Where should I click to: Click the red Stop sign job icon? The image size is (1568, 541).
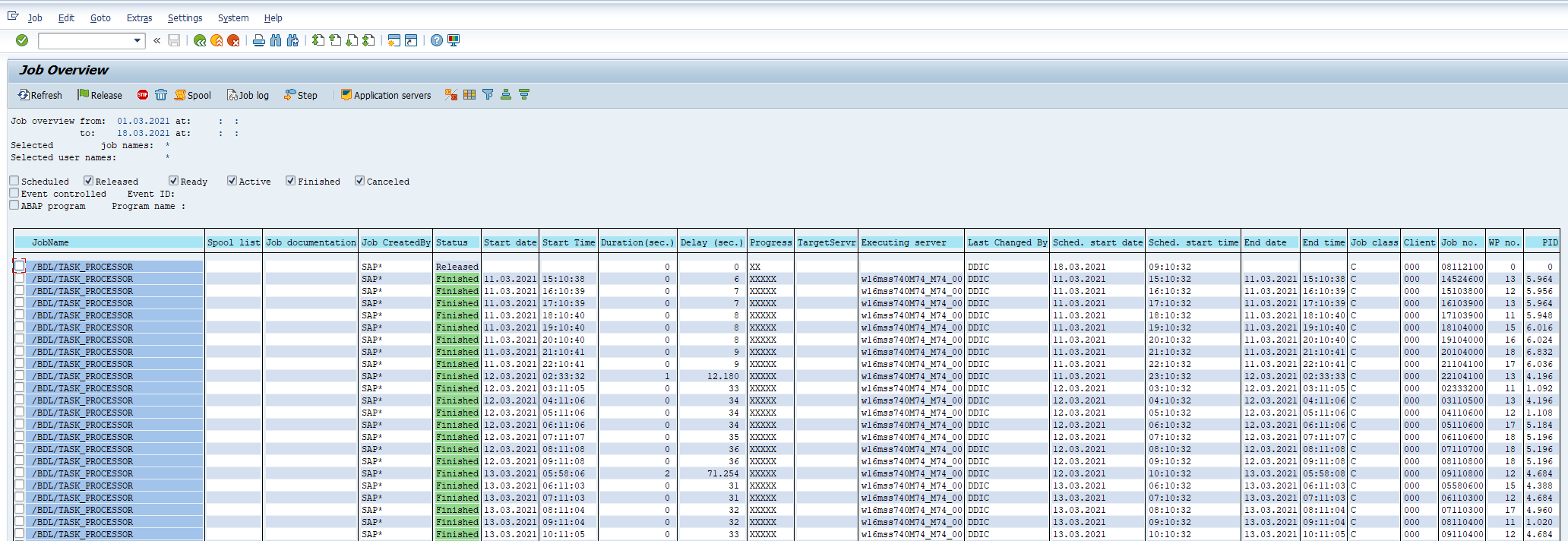[143, 95]
